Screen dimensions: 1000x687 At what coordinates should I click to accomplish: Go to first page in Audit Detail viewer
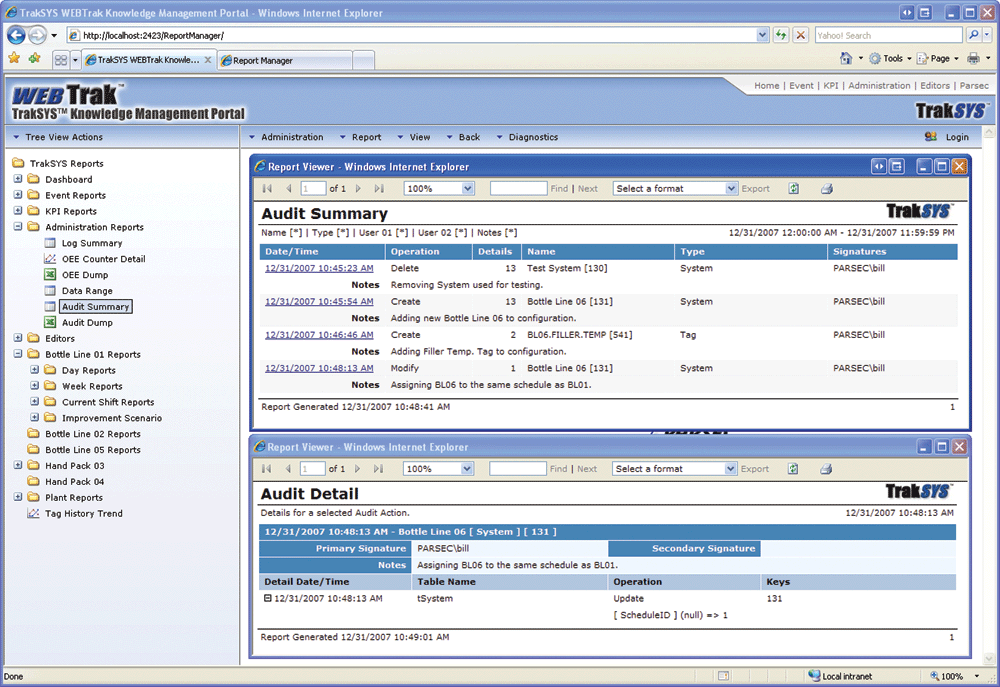(x=267, y=468)
